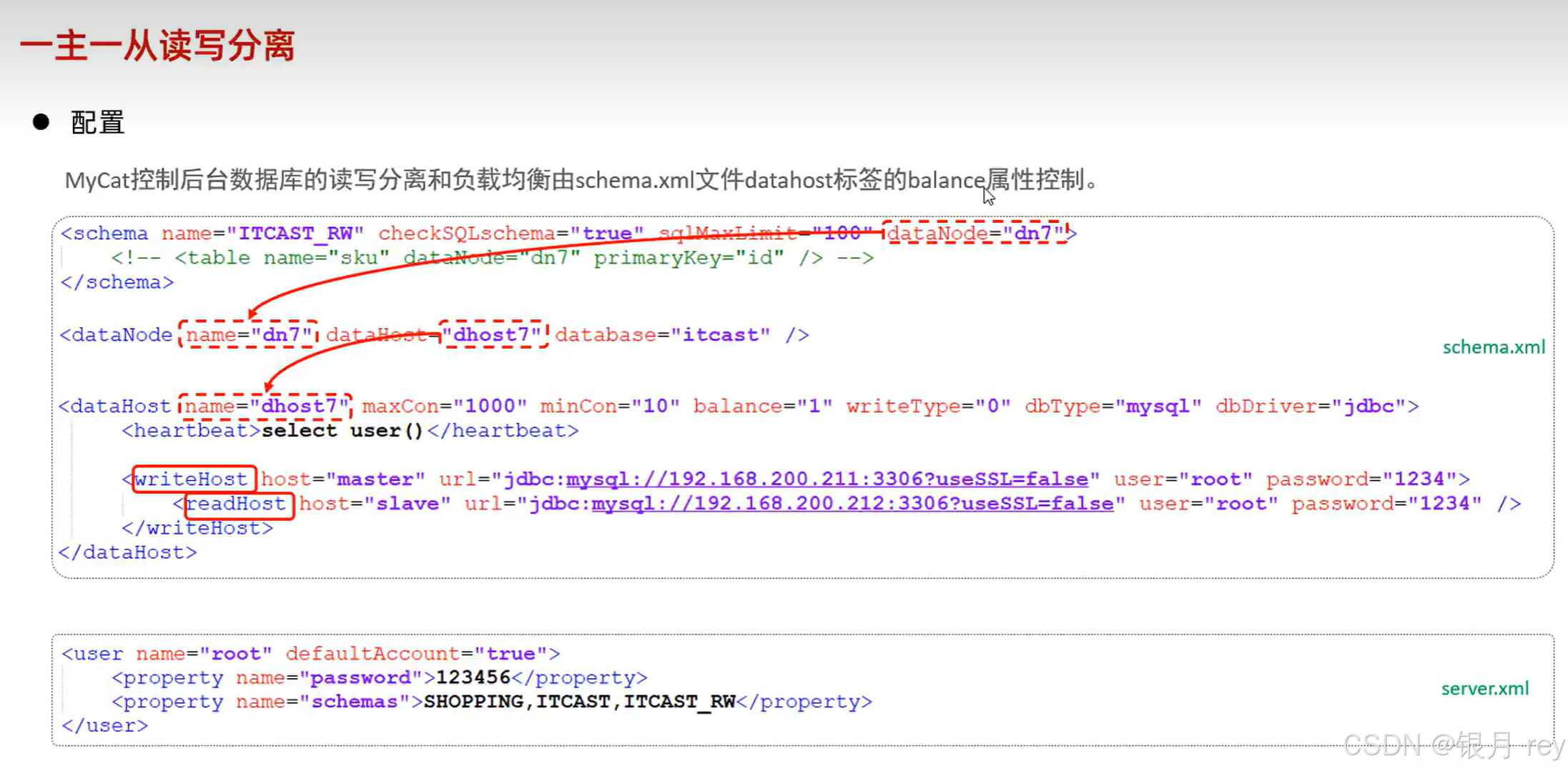Click minCon="10" attribute
The image size is (1568, 771).
610,407
